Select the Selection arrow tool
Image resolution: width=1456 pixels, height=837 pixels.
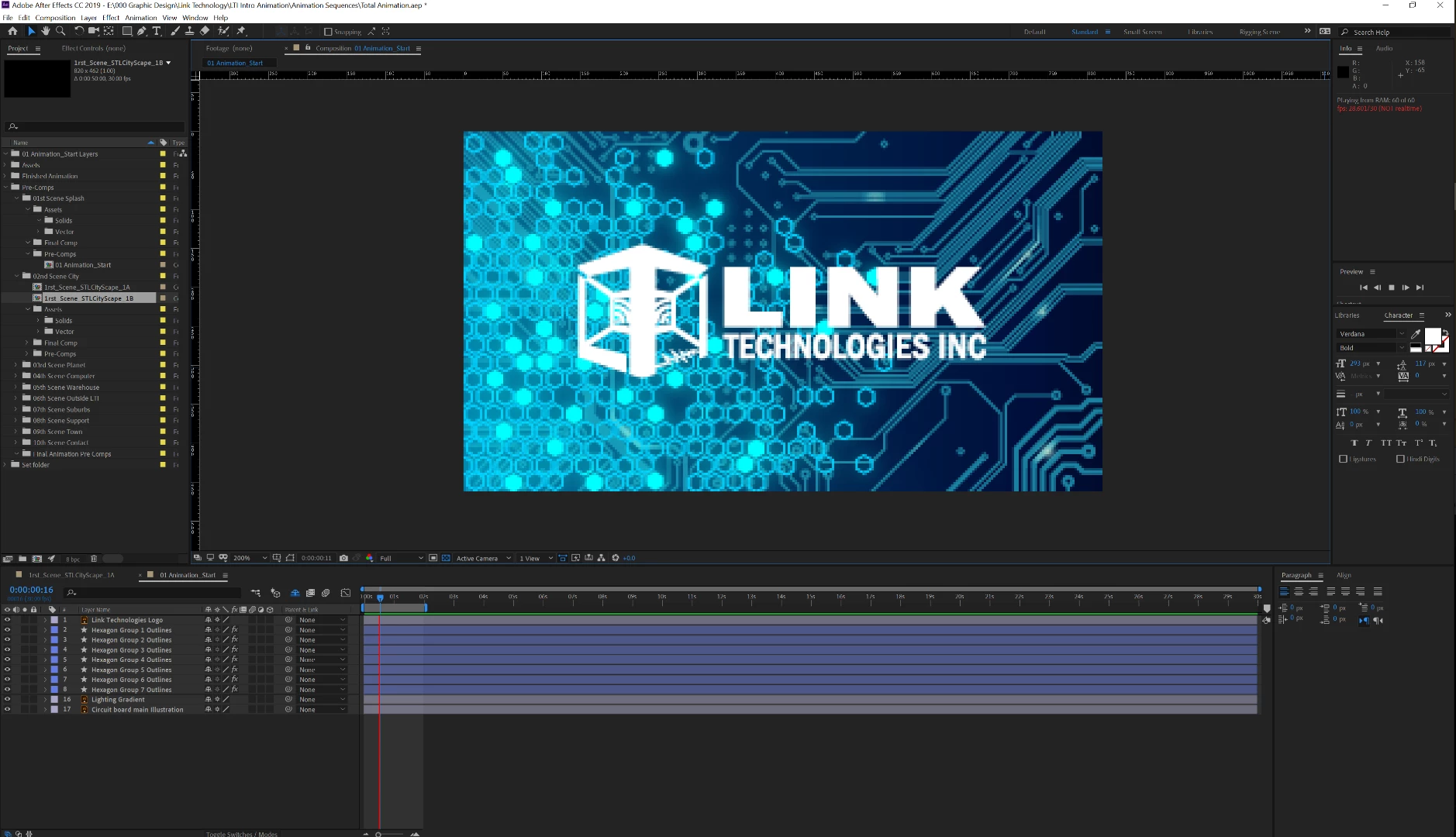click(31, 31)
